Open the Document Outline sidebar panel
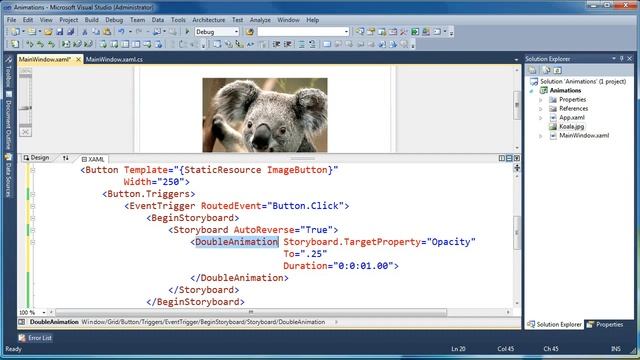 9,120
